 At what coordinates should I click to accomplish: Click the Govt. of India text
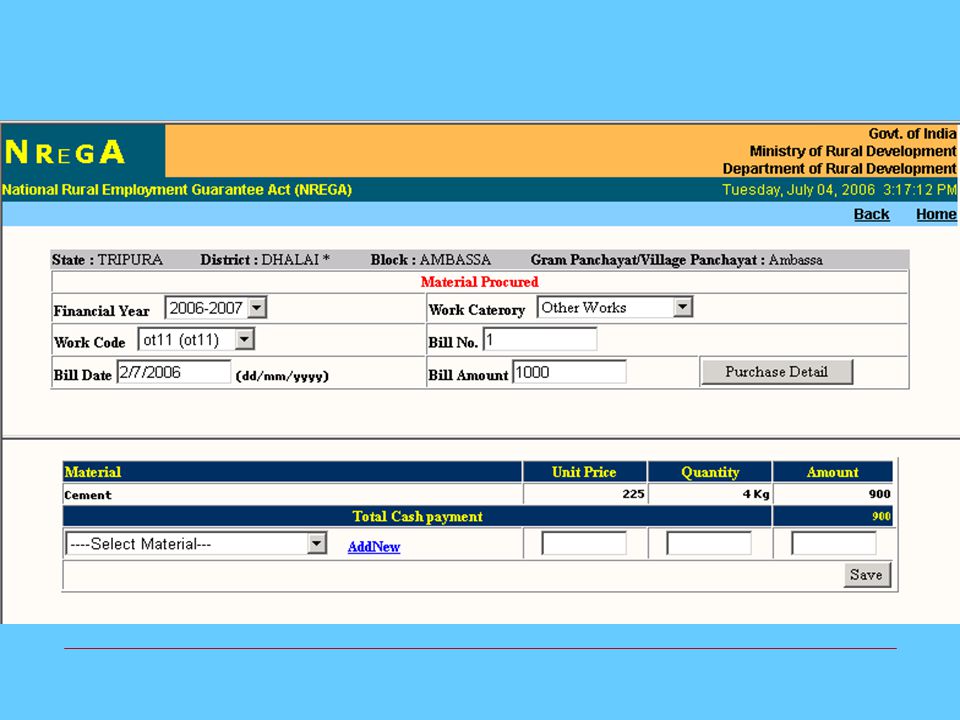912,133
